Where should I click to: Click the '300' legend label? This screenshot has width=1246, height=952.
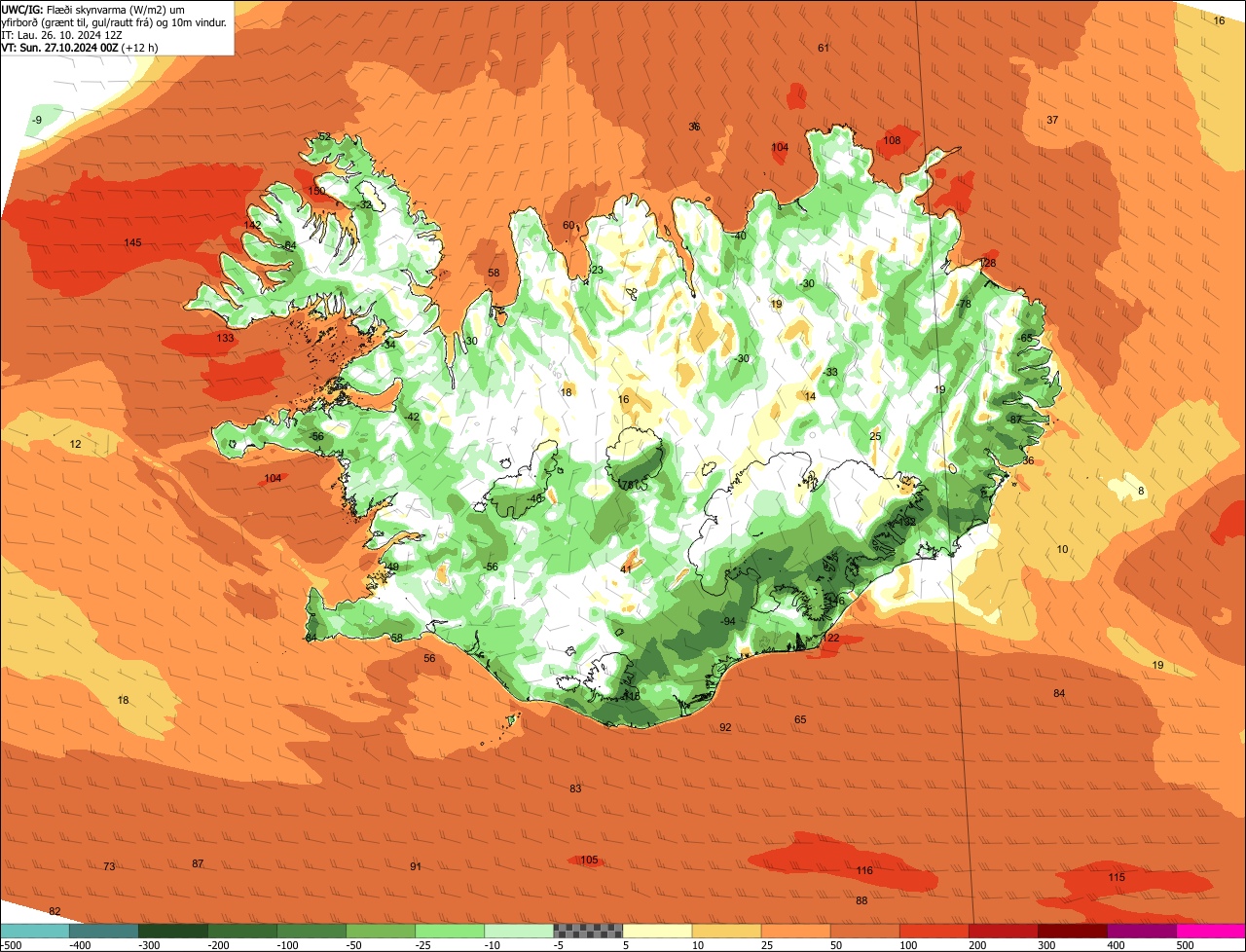[1046, 945]
